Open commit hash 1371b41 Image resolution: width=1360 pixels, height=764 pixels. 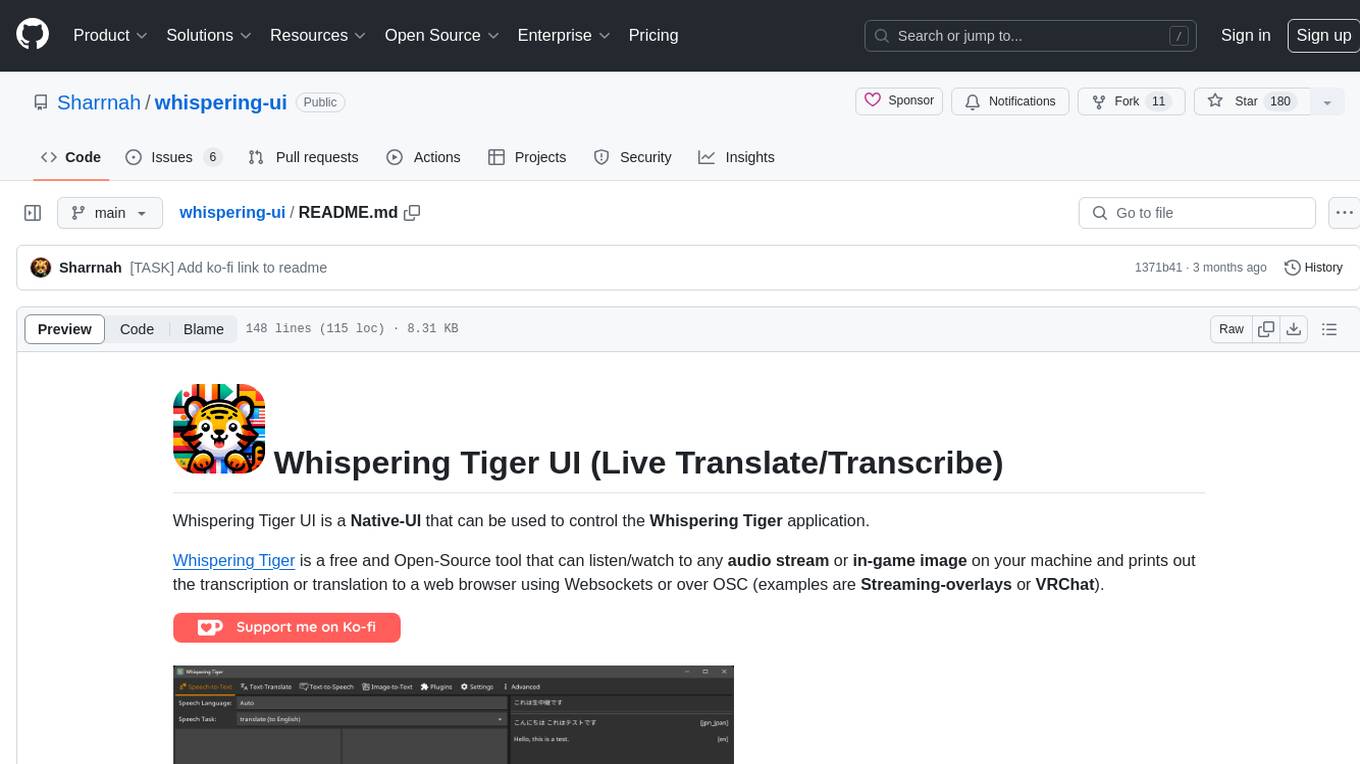coord(1158,268)
